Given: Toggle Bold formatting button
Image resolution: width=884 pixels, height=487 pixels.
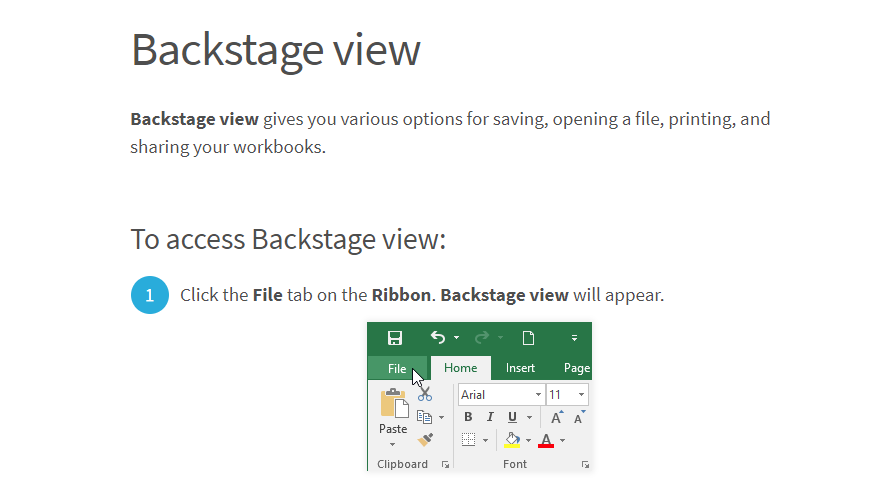Looking at the screenshot, I should [x=468, y=417].
